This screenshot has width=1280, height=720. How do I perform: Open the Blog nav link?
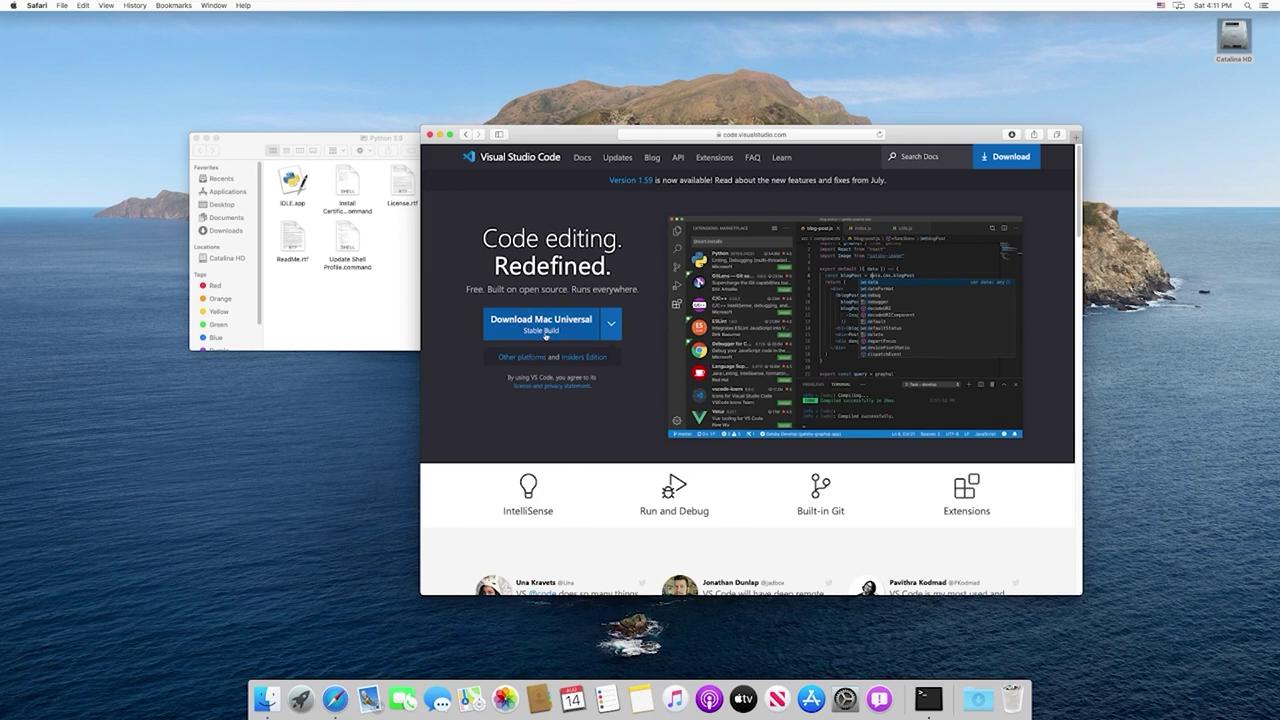(x=652, y=157)
